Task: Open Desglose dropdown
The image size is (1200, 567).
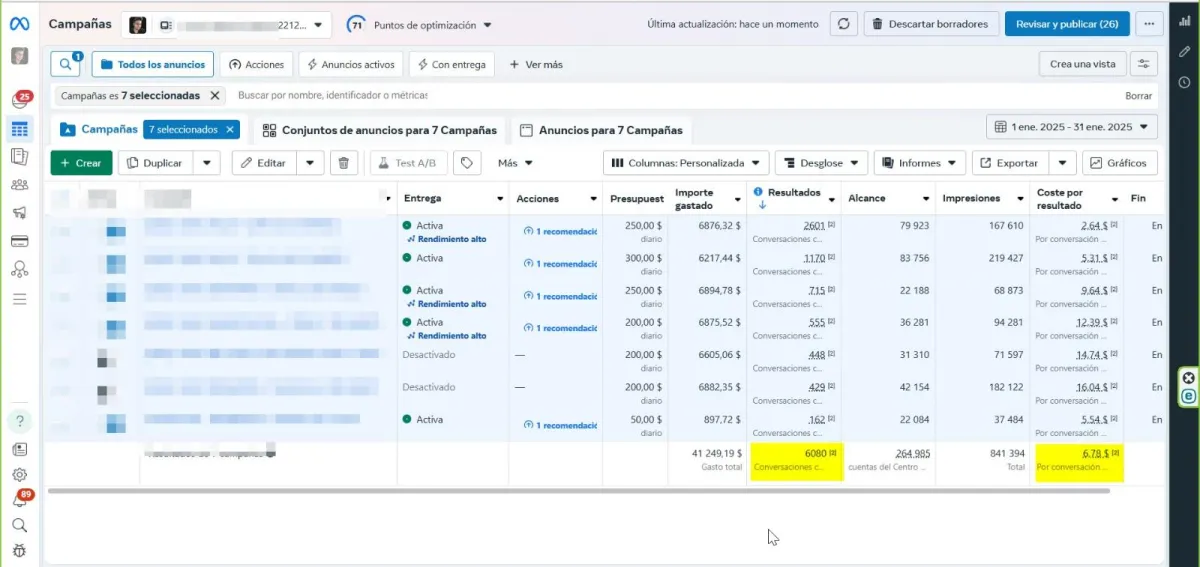Action: (x=820, y=163)
